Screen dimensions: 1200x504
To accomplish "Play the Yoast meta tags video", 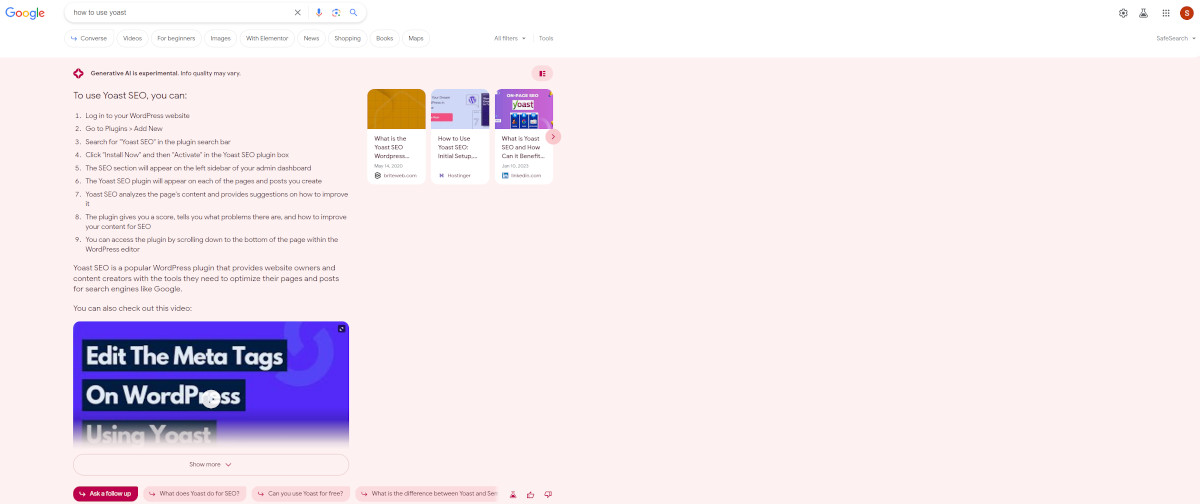I will click(210, 399).
